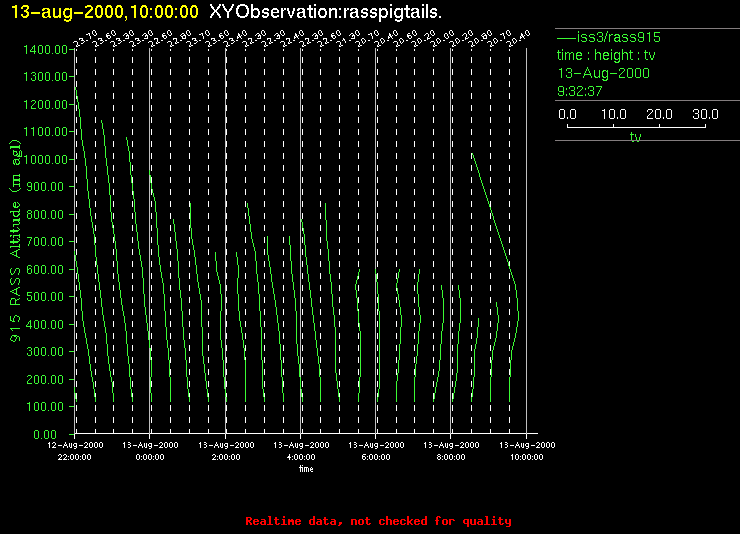
Task: Click the 9:32:37 legend time
Action: (x=579, y=91)
